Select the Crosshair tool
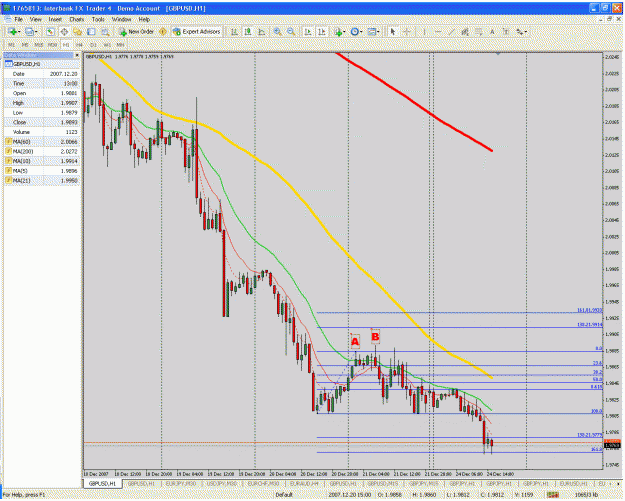 click(x=407, y=32)
